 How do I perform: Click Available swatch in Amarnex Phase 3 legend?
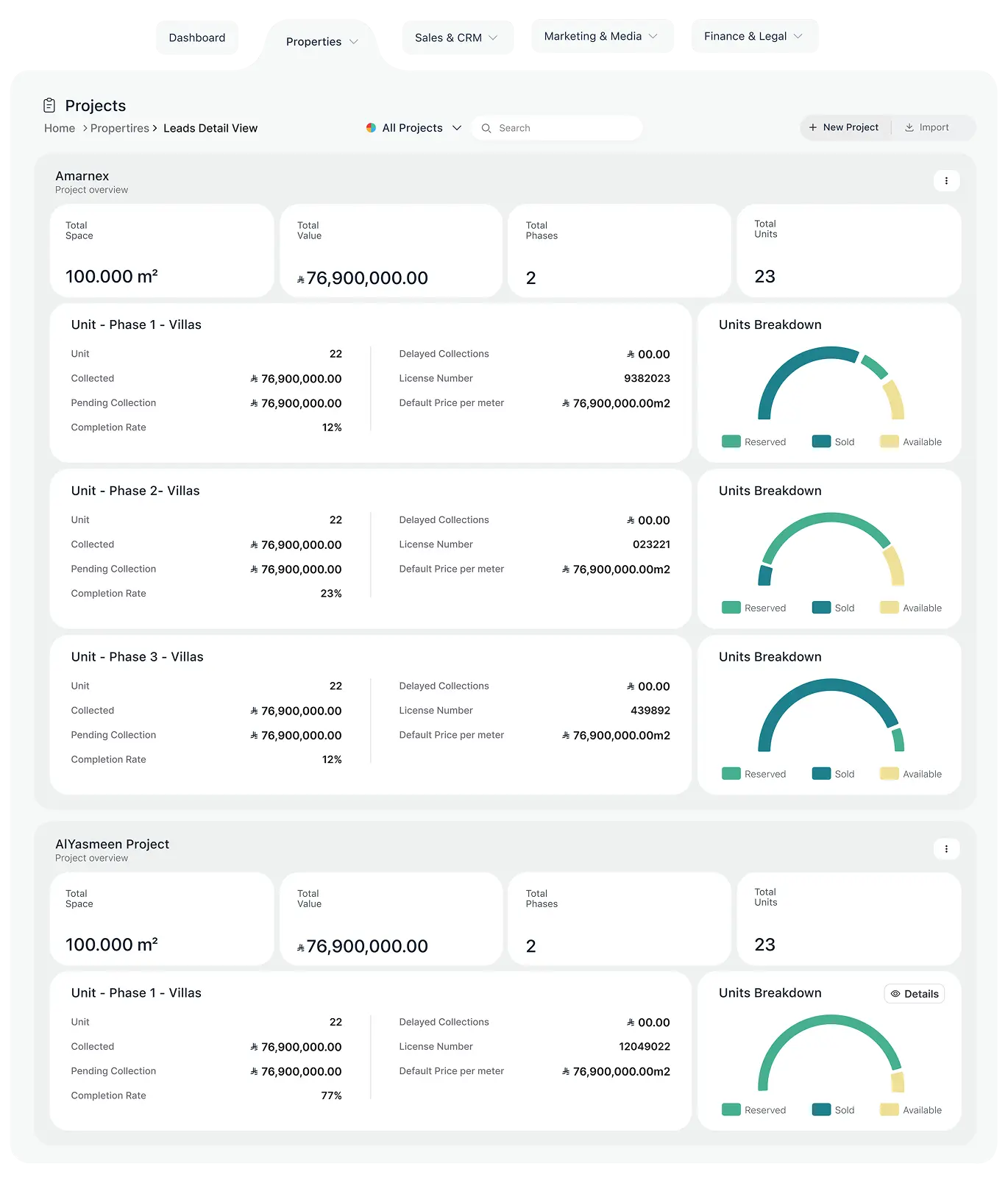click(x=890, y=774)
